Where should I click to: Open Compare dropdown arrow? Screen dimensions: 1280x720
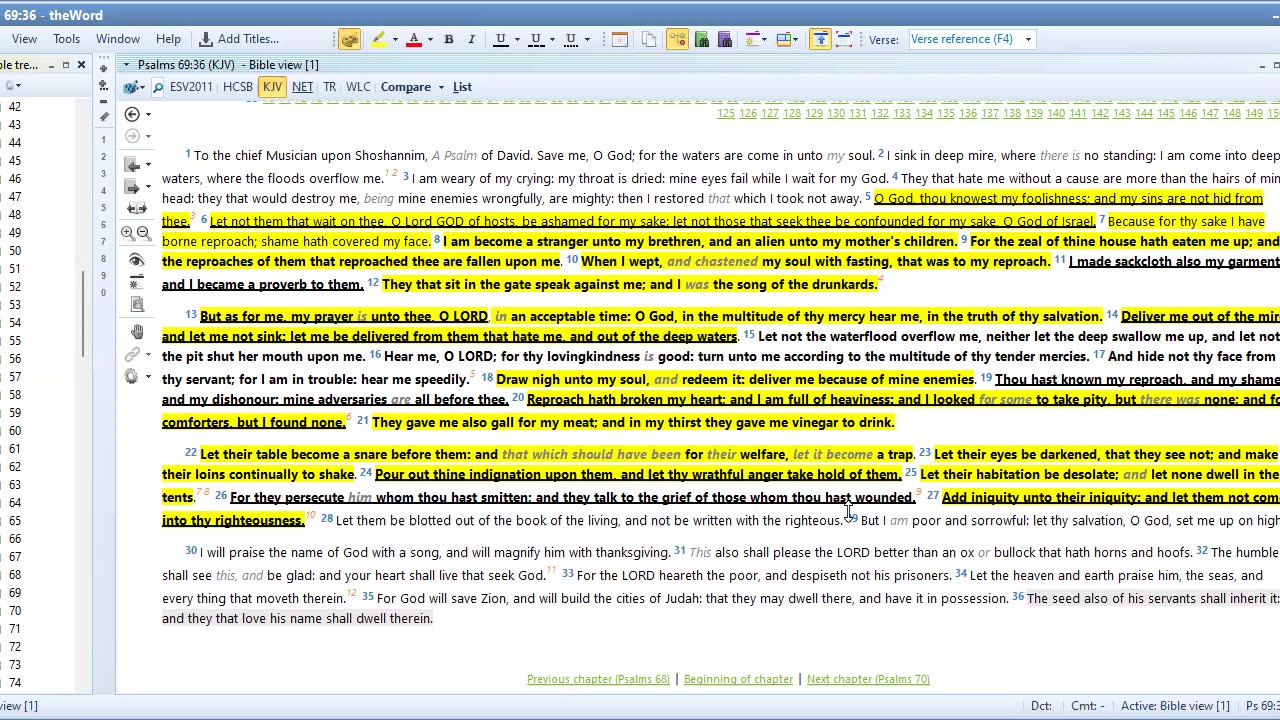(441, 87)
